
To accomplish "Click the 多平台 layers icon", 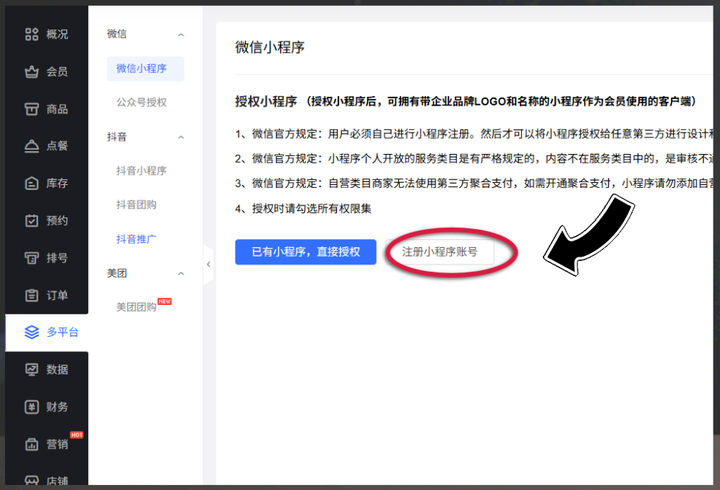I will 32,332.
